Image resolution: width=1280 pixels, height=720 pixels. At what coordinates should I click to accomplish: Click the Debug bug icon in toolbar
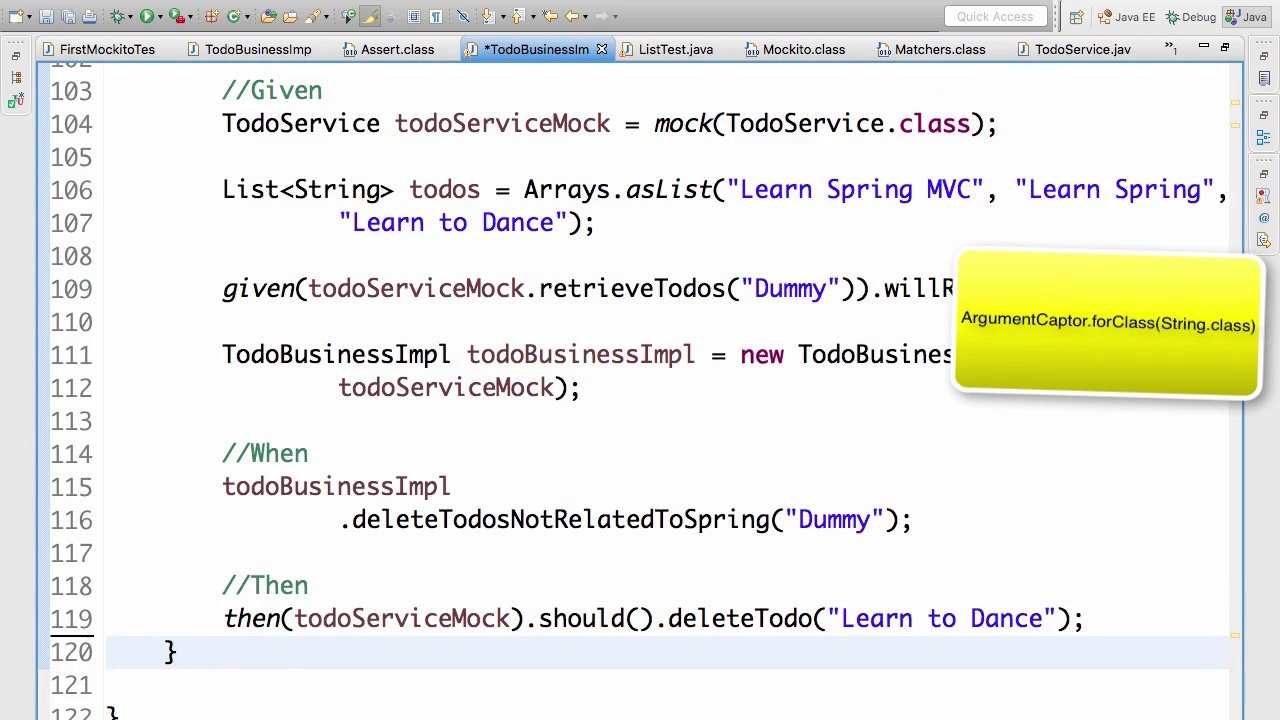click(x=117, y=16)
